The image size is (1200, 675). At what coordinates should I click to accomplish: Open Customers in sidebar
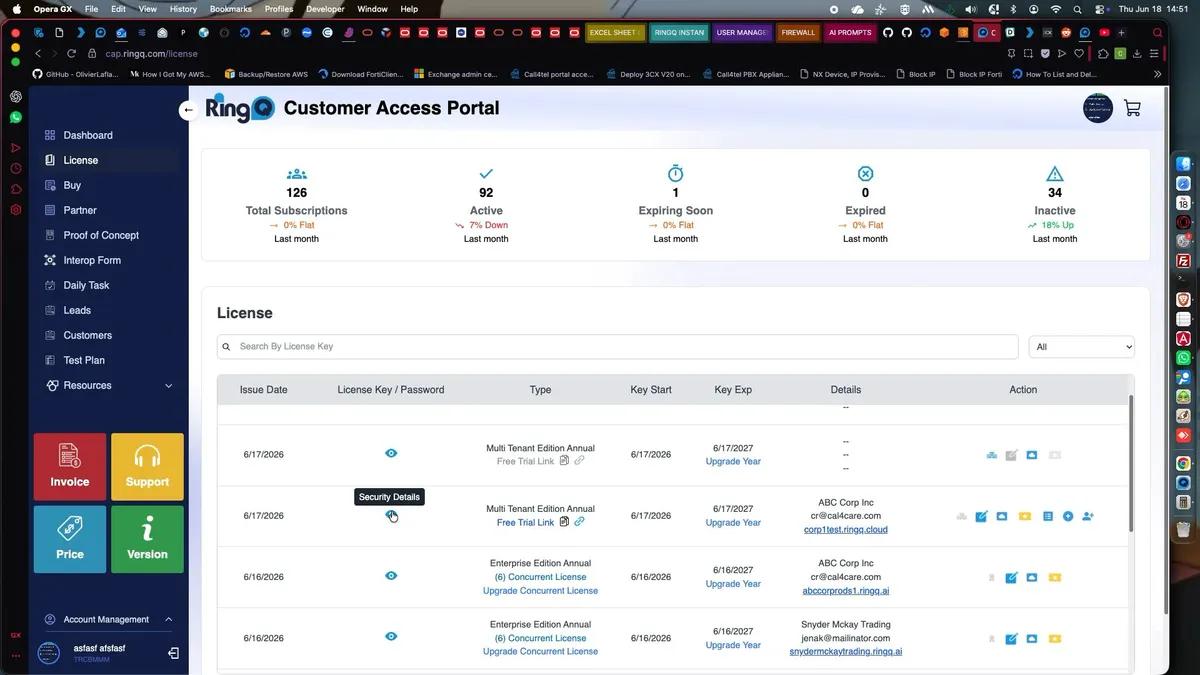pyautogui.click(x=87, y=335)
